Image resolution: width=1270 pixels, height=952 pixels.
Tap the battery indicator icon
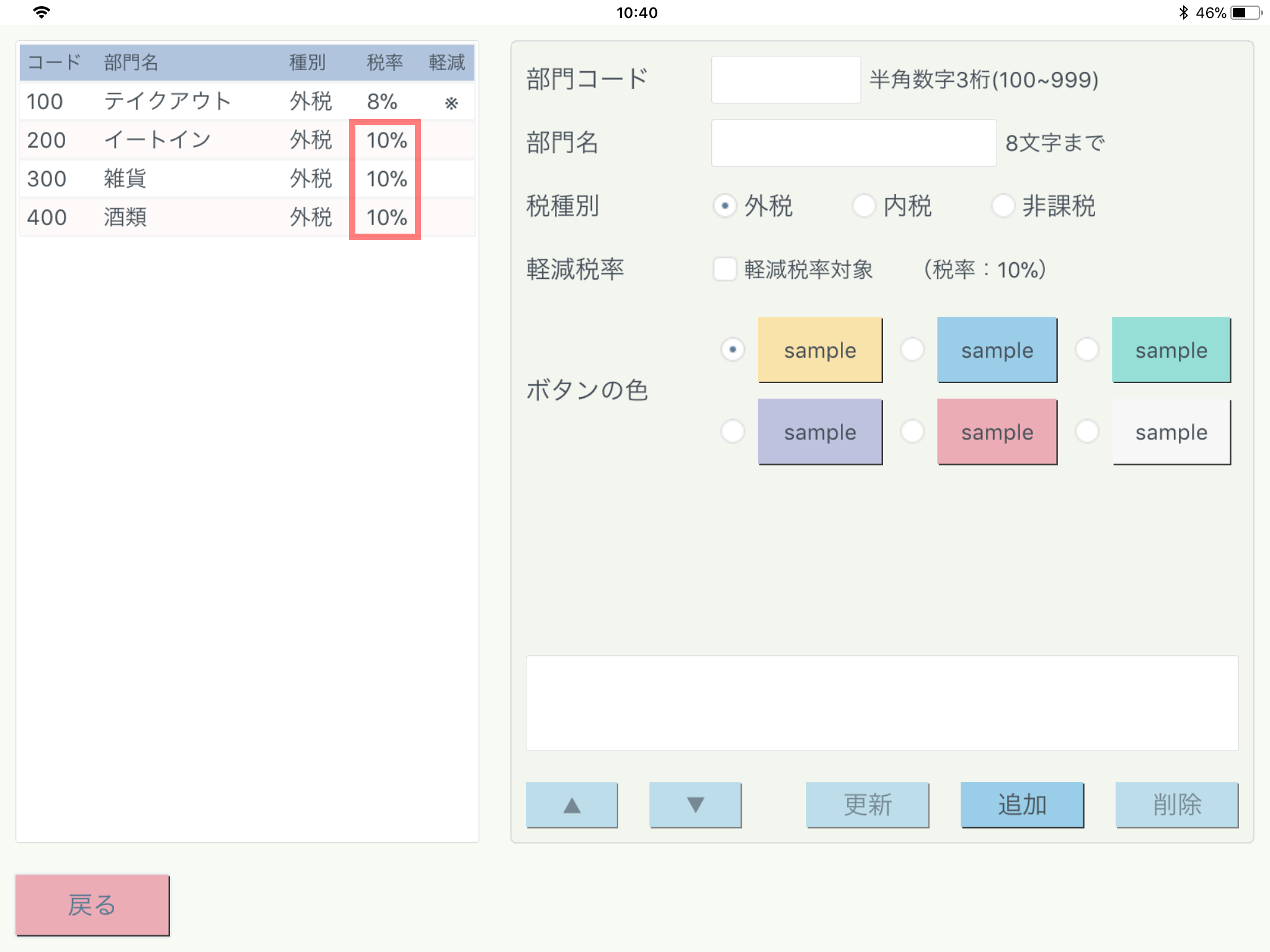tap(1246, 12)
